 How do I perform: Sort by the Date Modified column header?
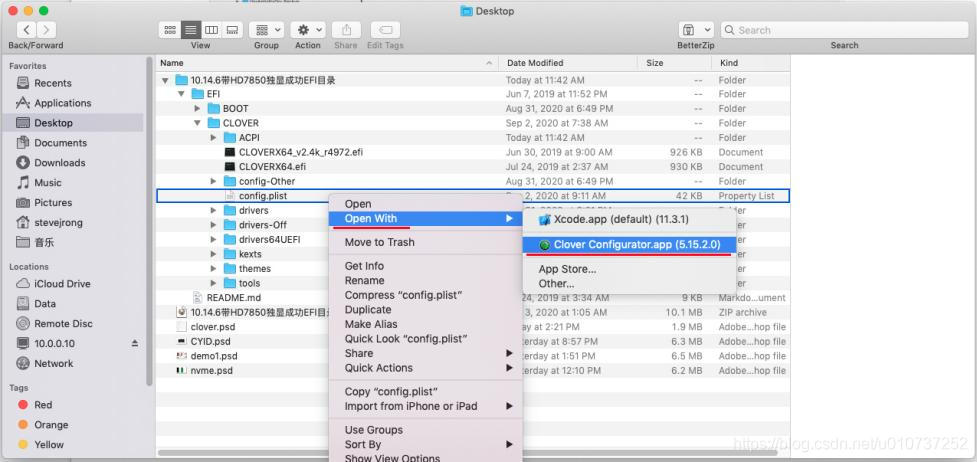coord(568,63)
